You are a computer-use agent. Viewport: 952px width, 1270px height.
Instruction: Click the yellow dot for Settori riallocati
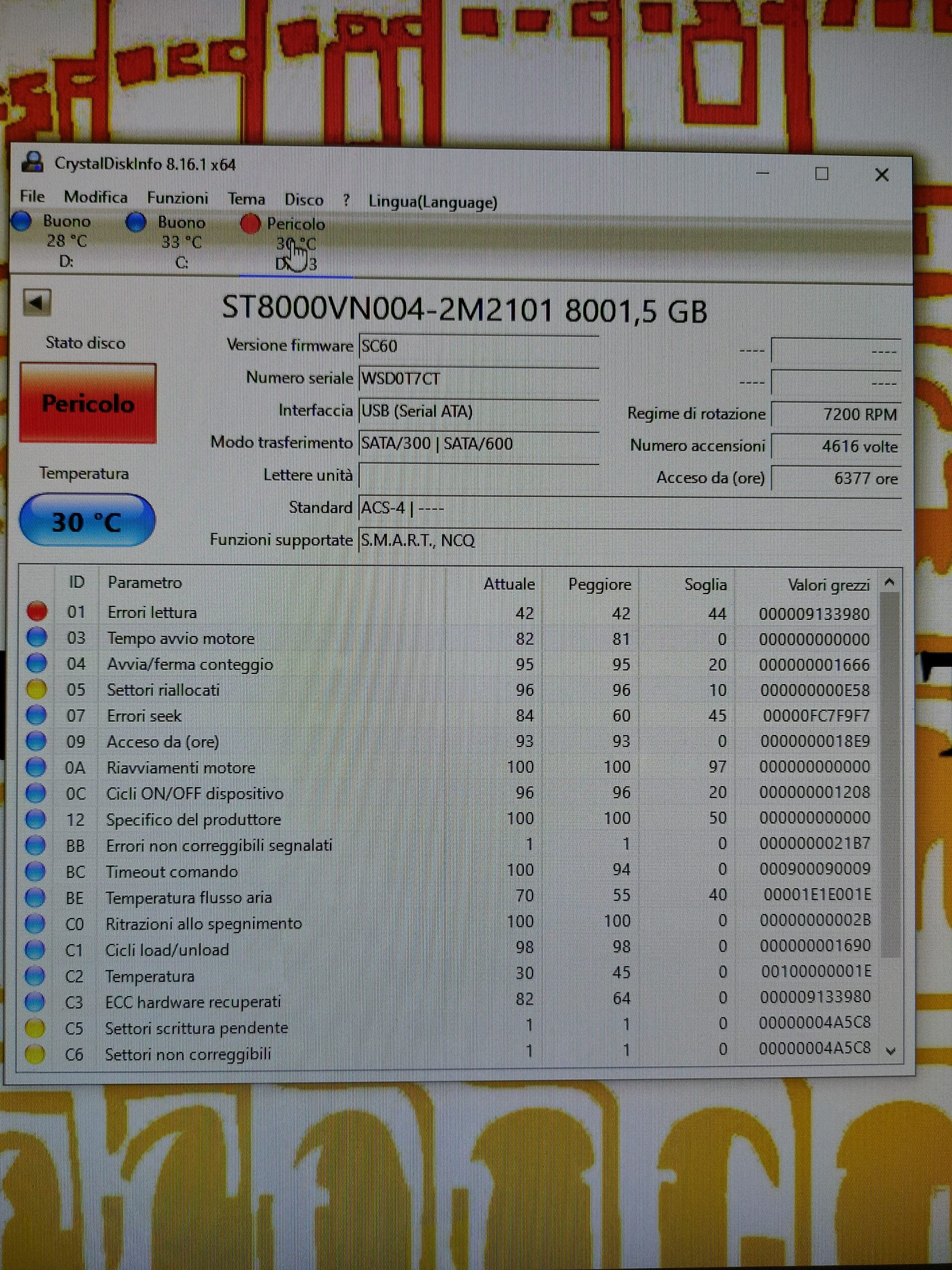tap(37, 689)
